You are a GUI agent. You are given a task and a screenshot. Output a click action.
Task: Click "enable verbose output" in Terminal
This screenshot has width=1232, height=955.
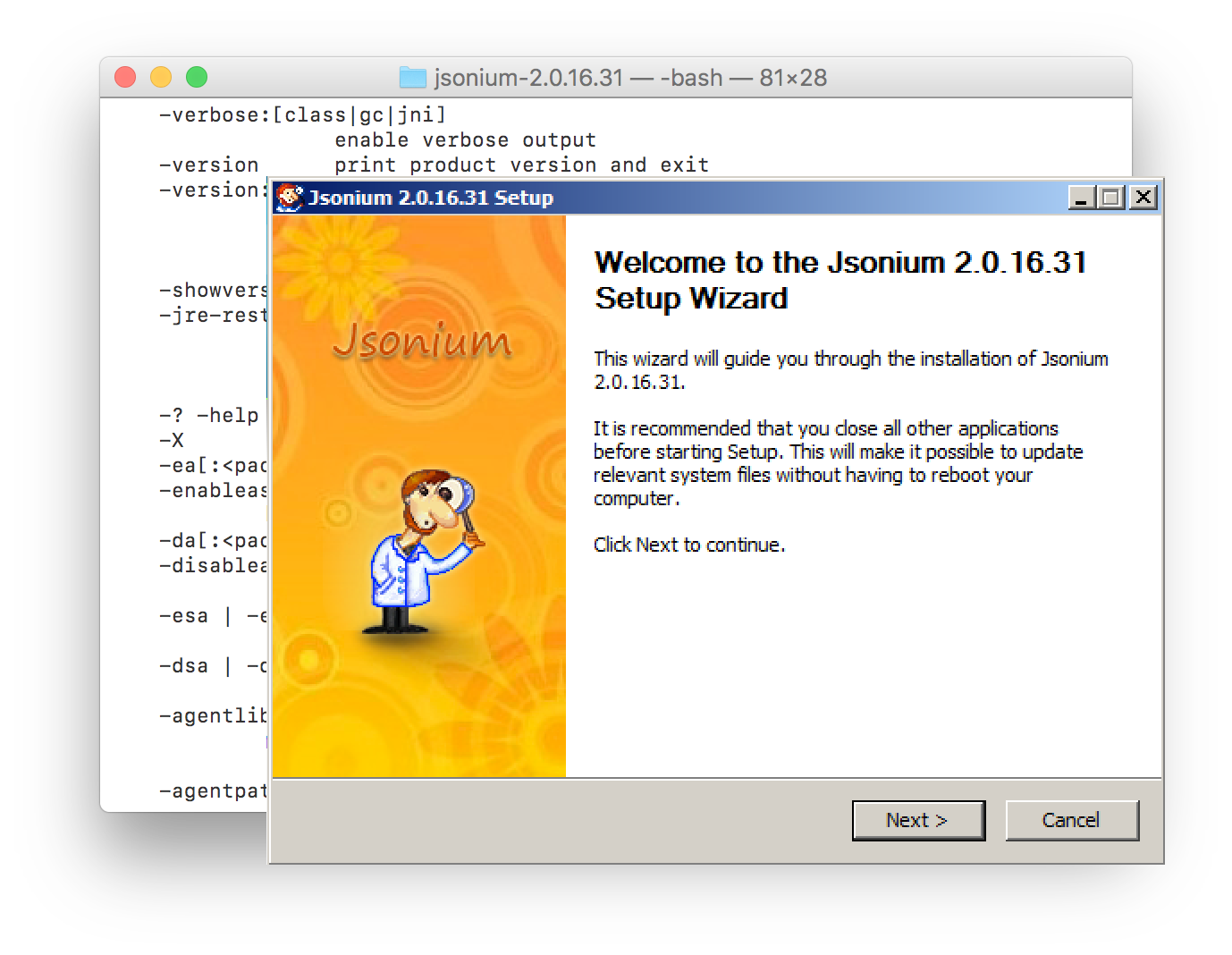465,139
